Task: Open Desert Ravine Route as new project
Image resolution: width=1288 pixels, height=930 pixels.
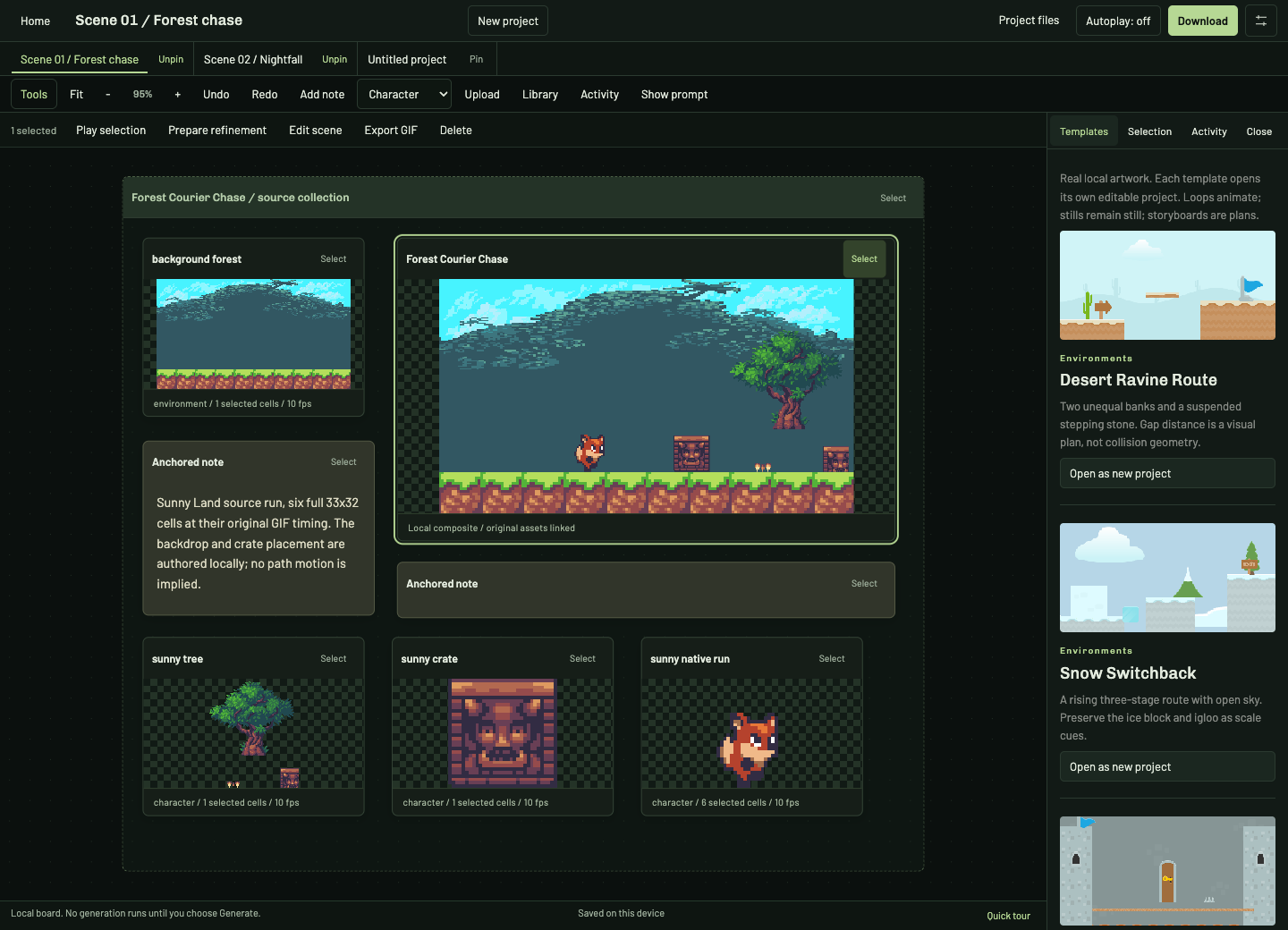Action: tap(1167, 473)
